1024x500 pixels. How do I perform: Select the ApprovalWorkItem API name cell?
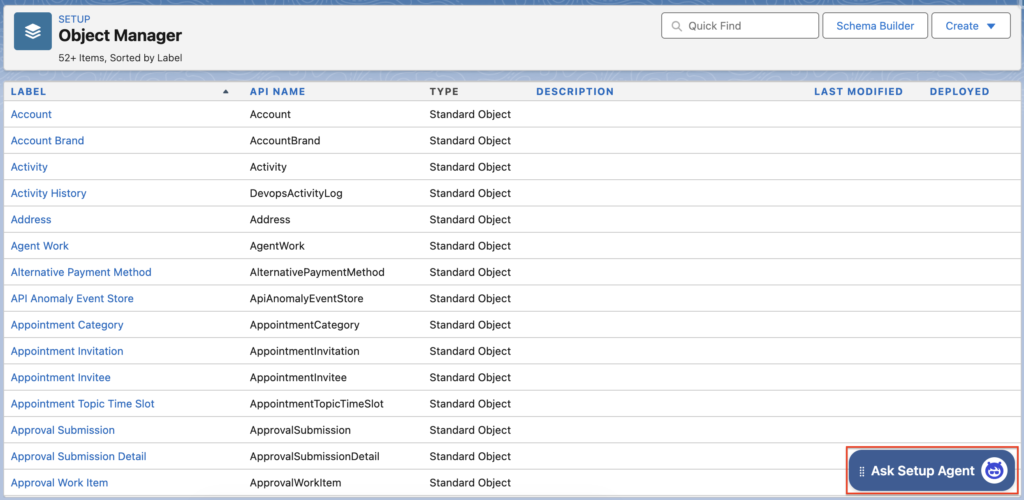pos(295,483)
